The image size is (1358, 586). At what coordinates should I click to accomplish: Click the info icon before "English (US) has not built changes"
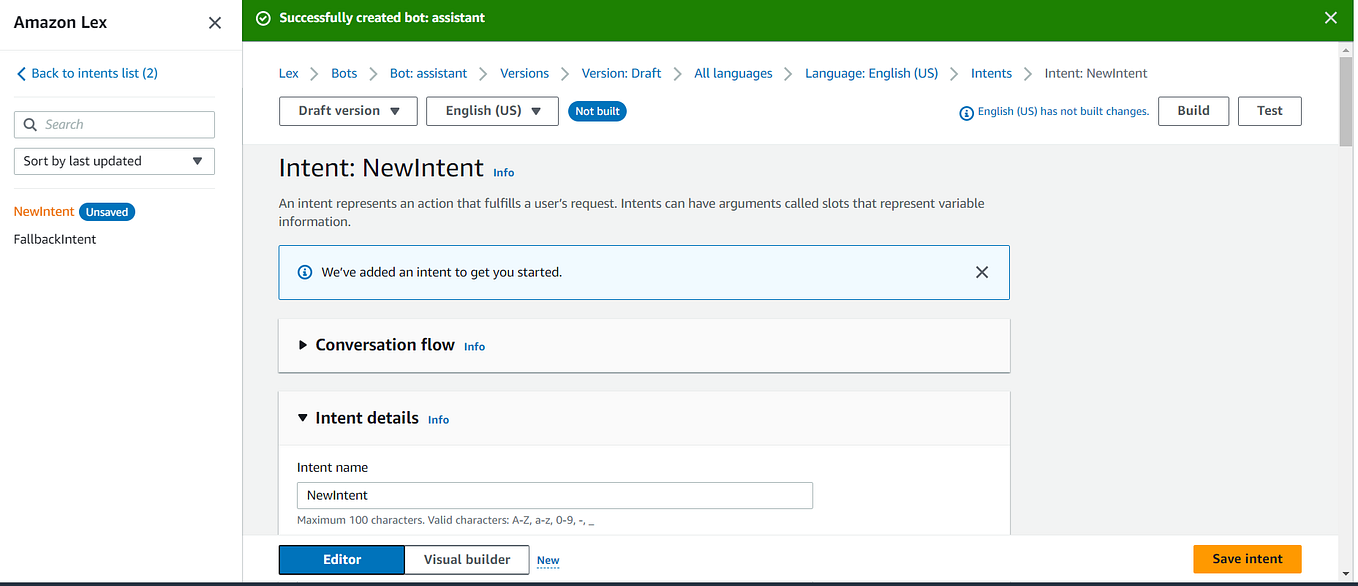(x=966, y=112)
